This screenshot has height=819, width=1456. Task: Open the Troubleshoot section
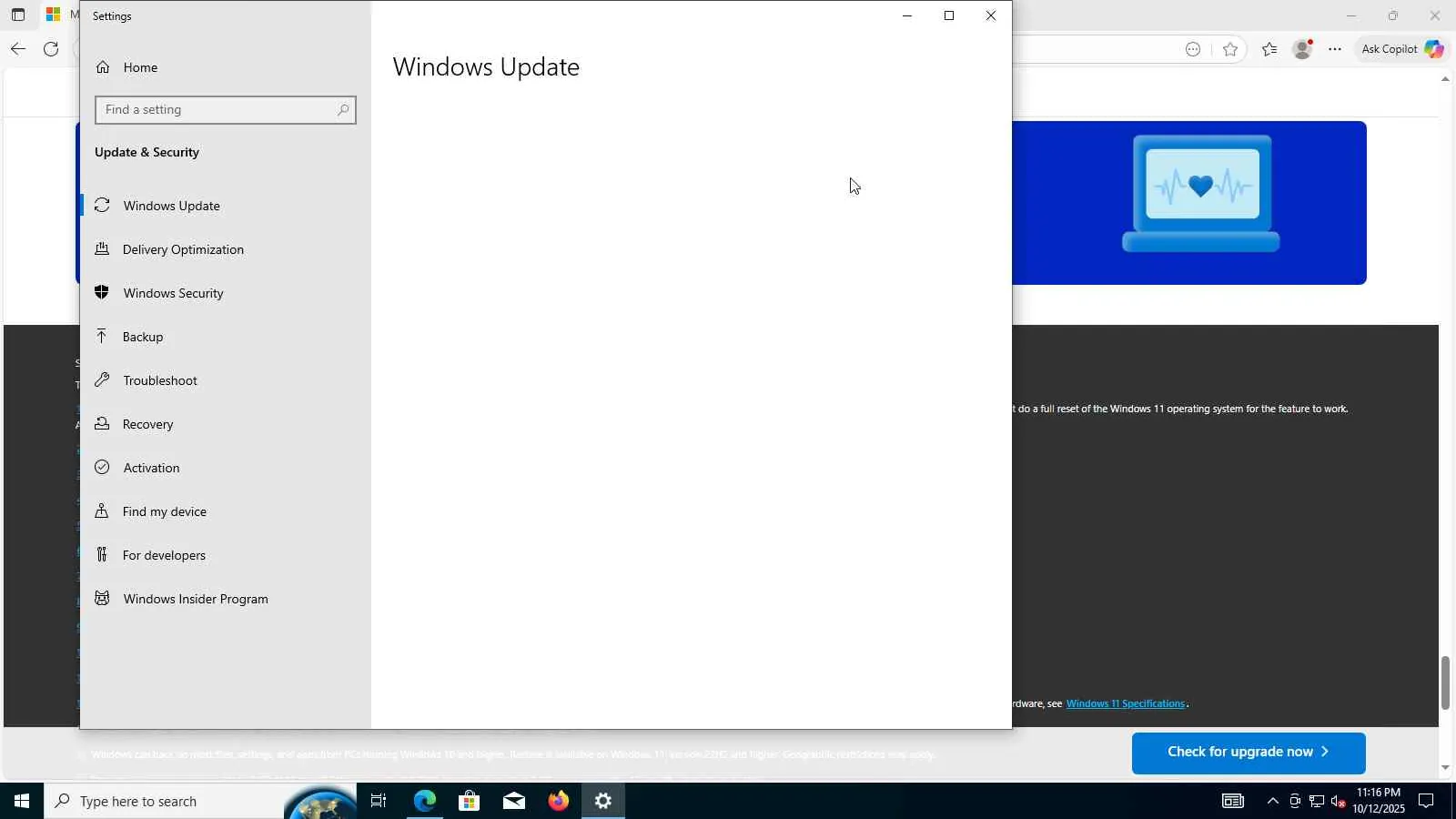pos(226,380)
